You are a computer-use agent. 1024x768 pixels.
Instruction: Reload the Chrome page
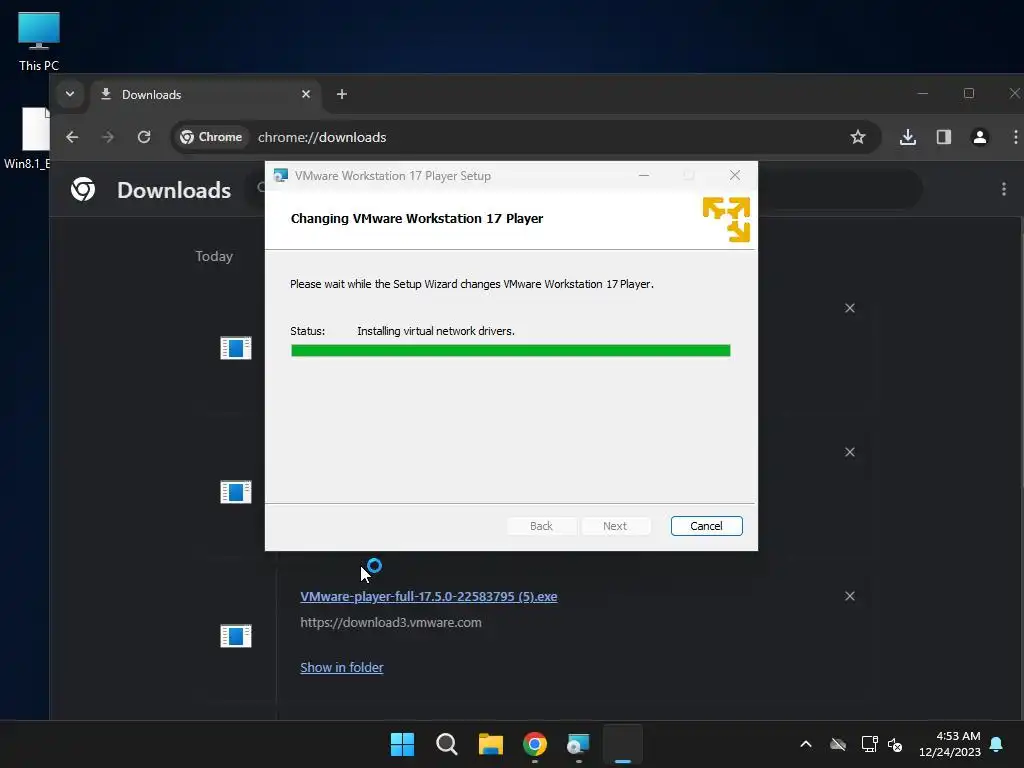pyautogui.click(x=144, y=137)
